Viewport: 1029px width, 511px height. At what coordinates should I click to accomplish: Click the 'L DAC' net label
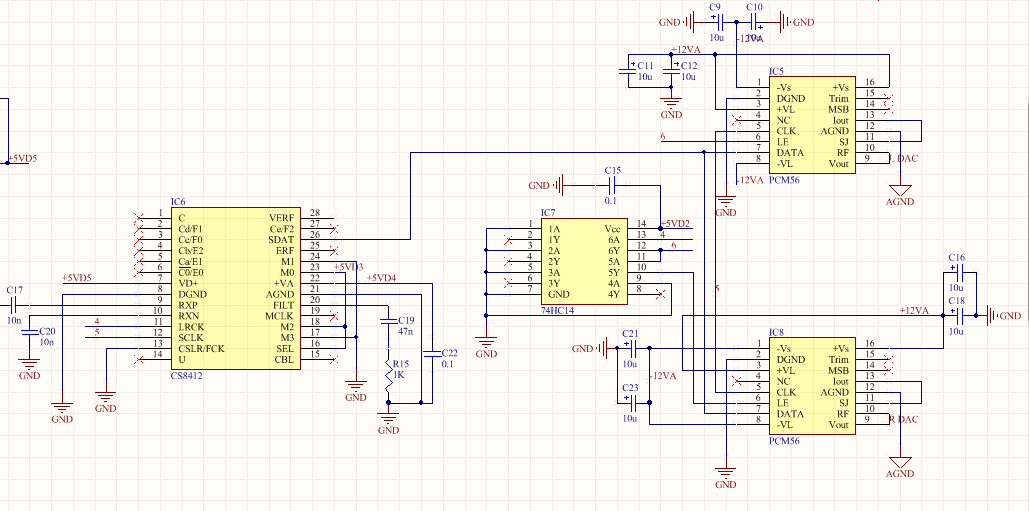[x=904, y=158]
